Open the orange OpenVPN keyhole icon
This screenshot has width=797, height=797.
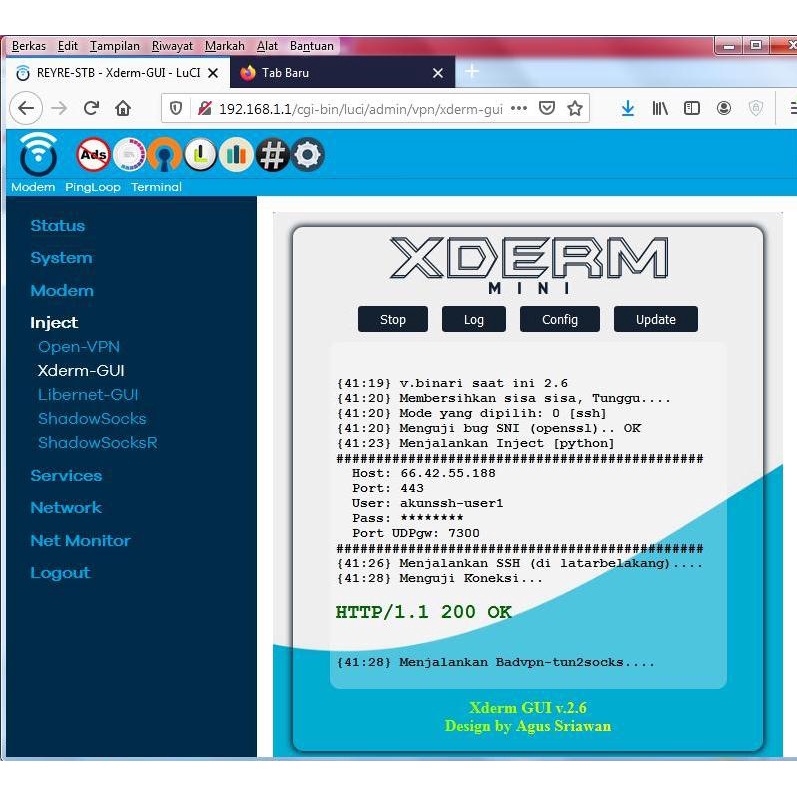click(164, 154)
